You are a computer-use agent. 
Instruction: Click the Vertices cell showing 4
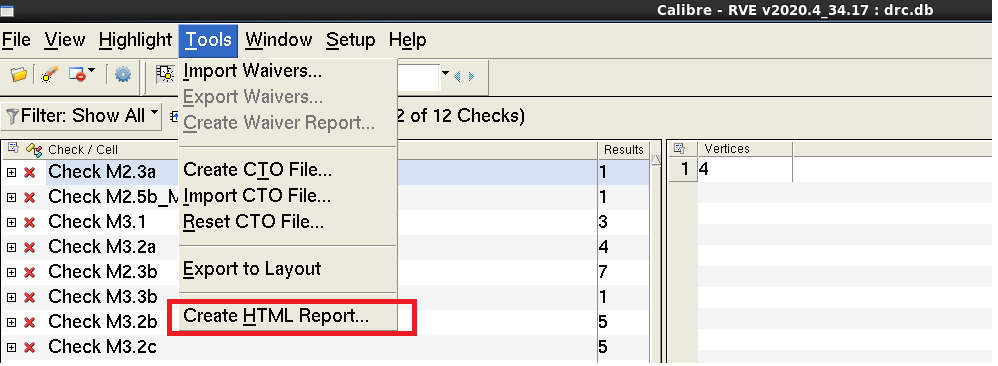[x=745, y=170]
